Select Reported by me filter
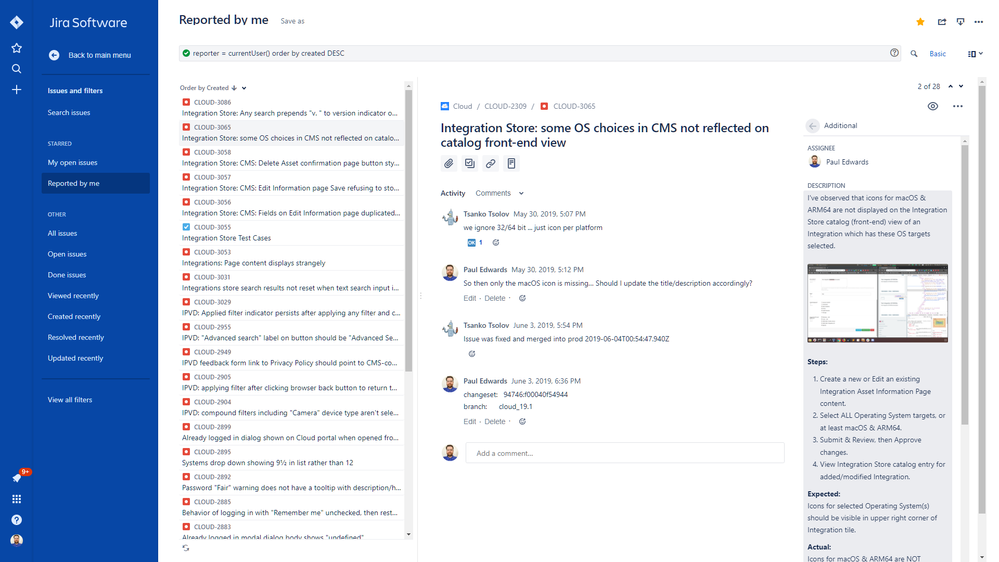 coord(96,183)
